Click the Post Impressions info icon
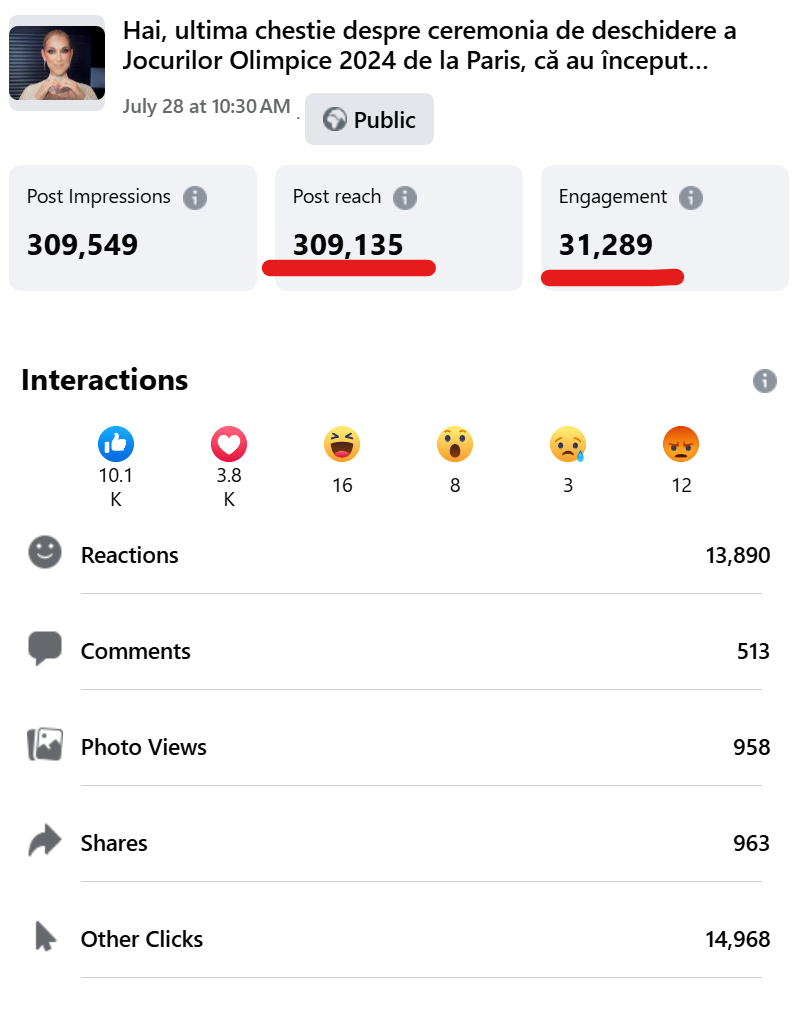The image size is (793, 1012). pos(195,197)
